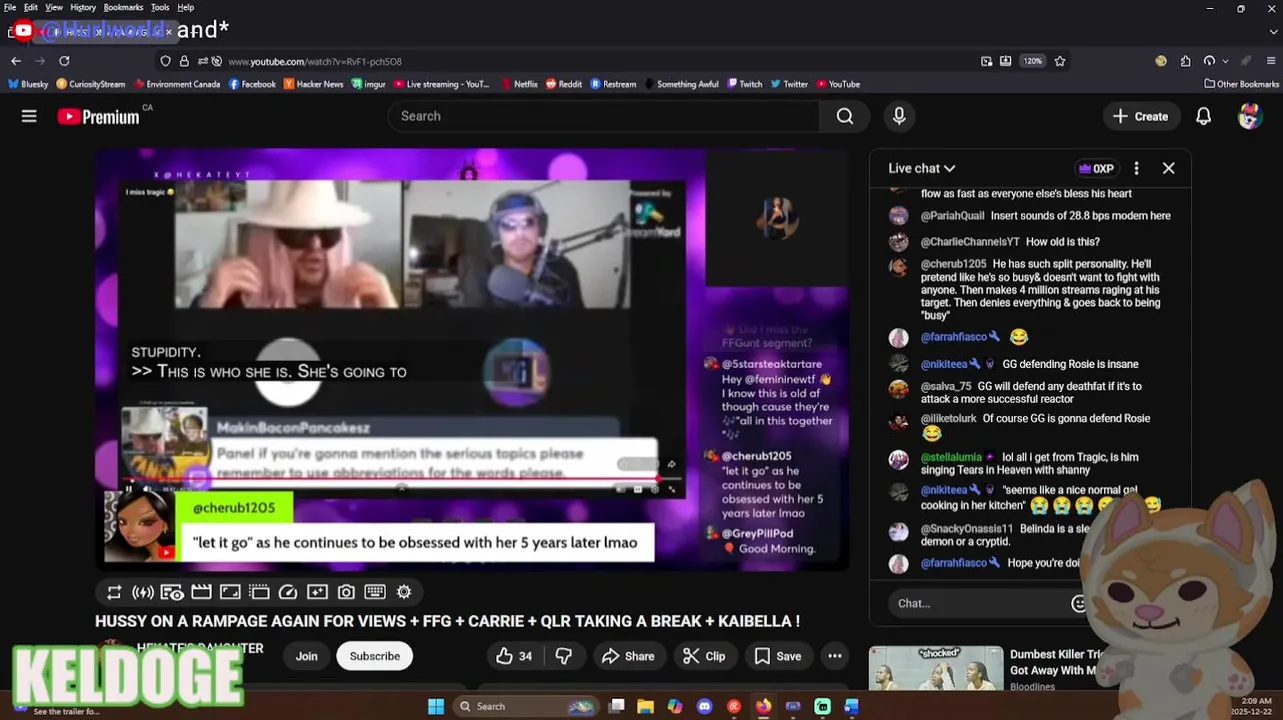Open the Netflix bookmark

pos(519,84)
